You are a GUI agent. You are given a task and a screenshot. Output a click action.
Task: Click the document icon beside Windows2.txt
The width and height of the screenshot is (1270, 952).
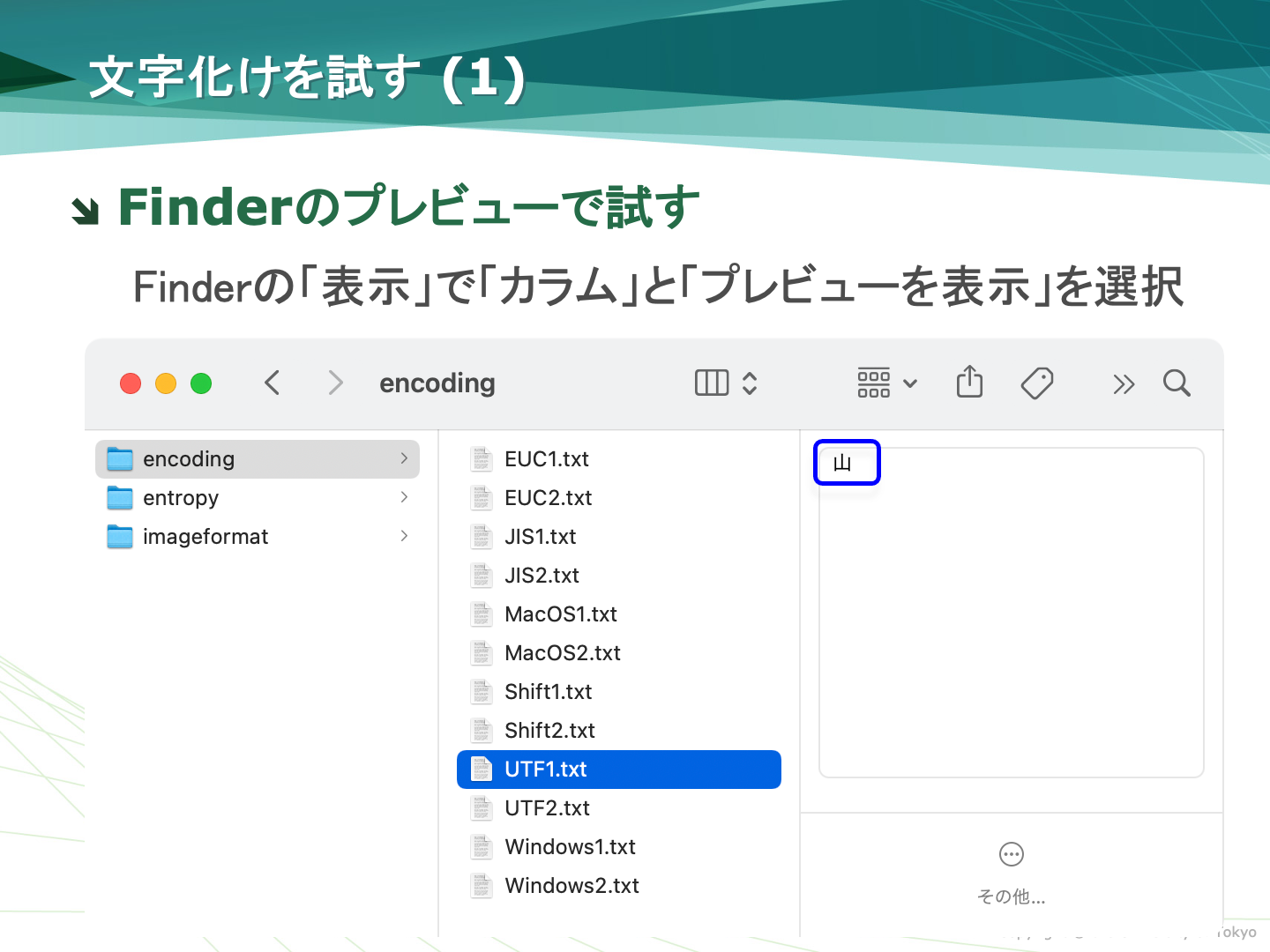pos(482,886)
